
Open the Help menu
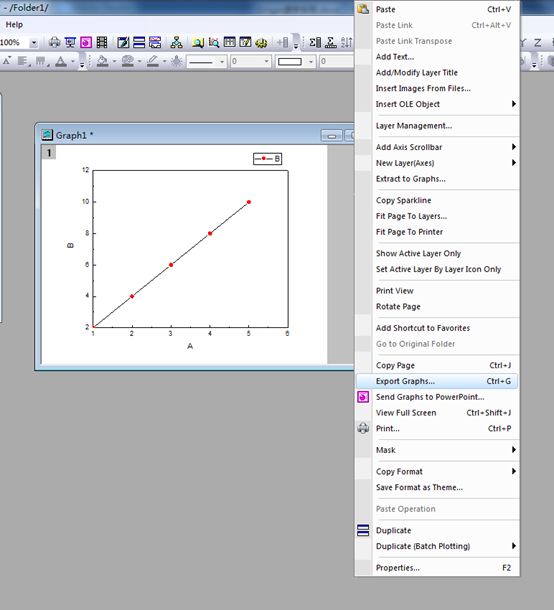click(14, 25)
